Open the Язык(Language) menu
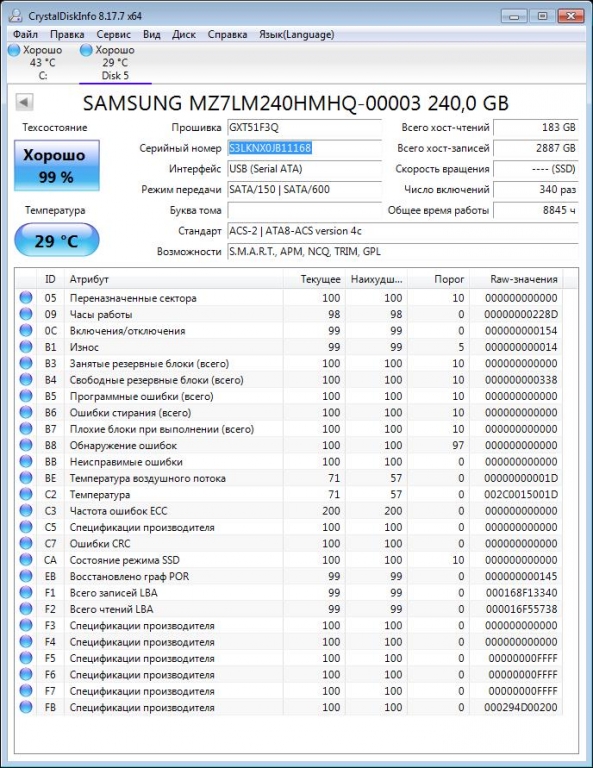 coord(297,34)
